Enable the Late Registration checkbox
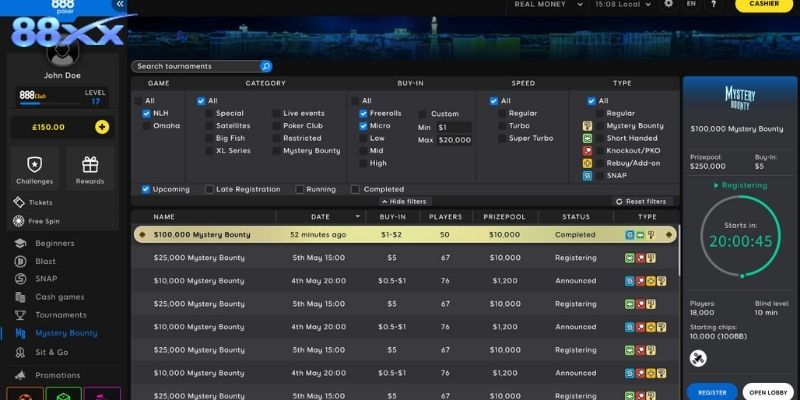The width and height of the screenshot is (800, 400). (x=209, y=189)
